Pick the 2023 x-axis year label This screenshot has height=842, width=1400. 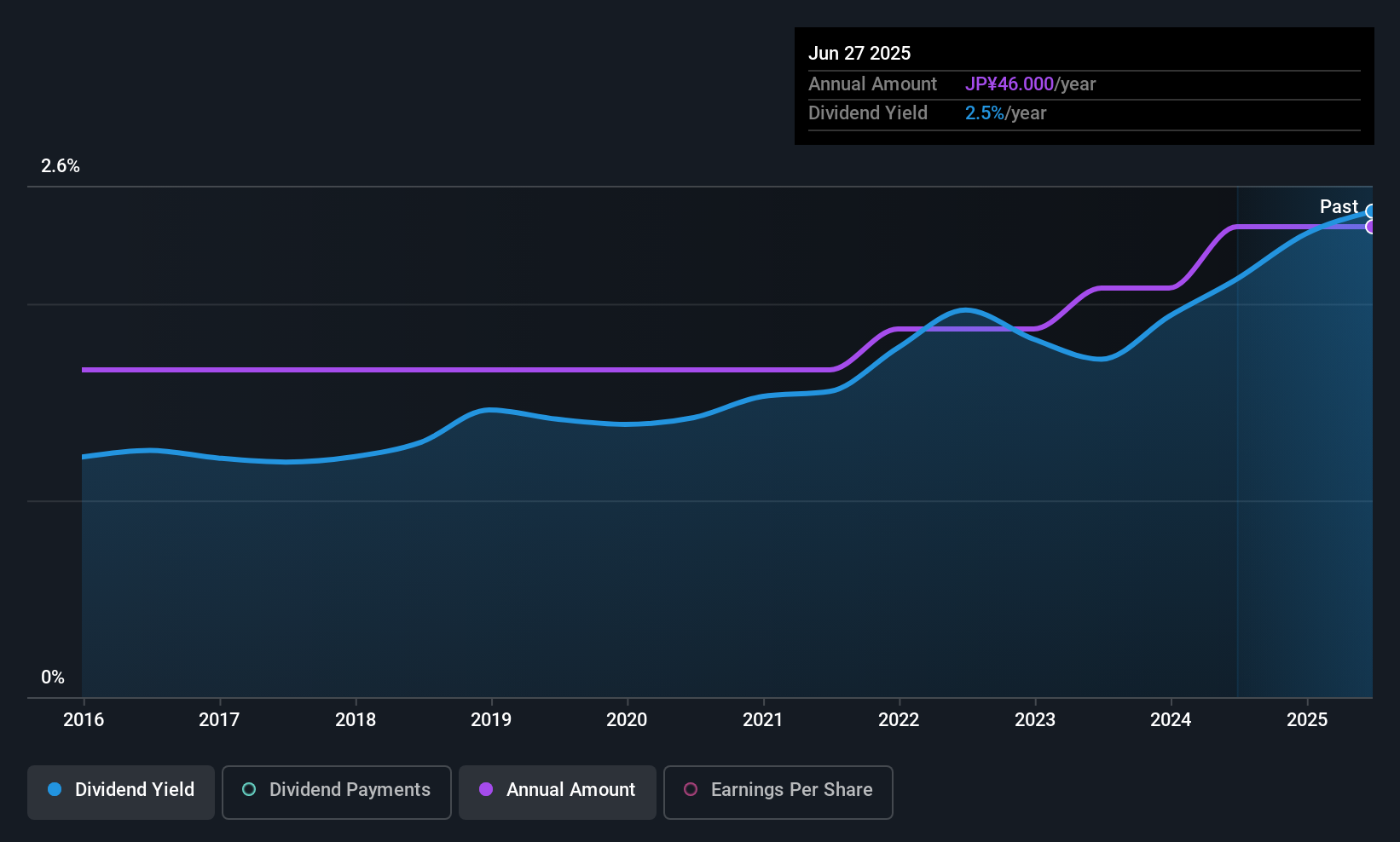1035,720
